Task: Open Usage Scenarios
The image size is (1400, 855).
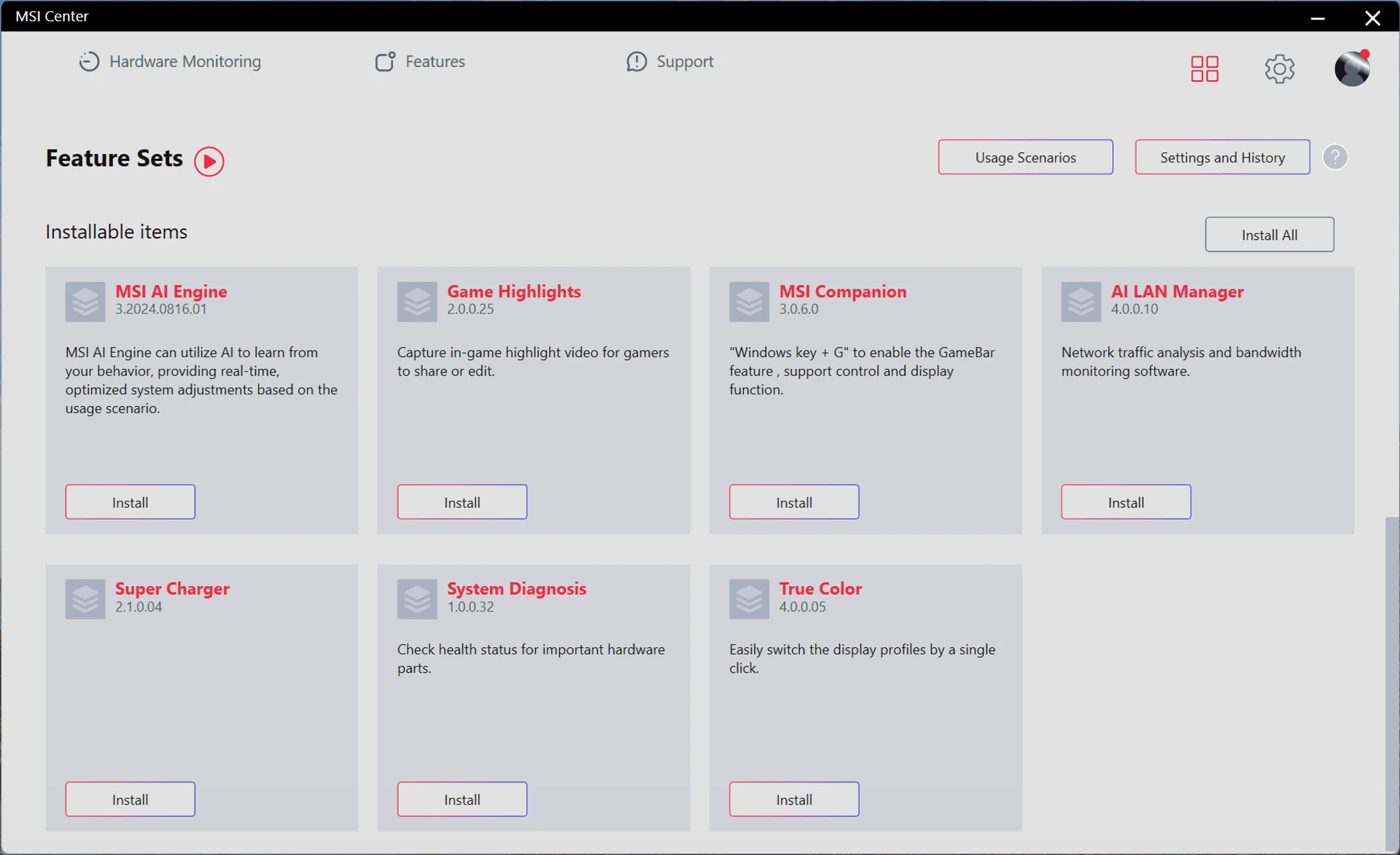Action: pos(1025,157)
